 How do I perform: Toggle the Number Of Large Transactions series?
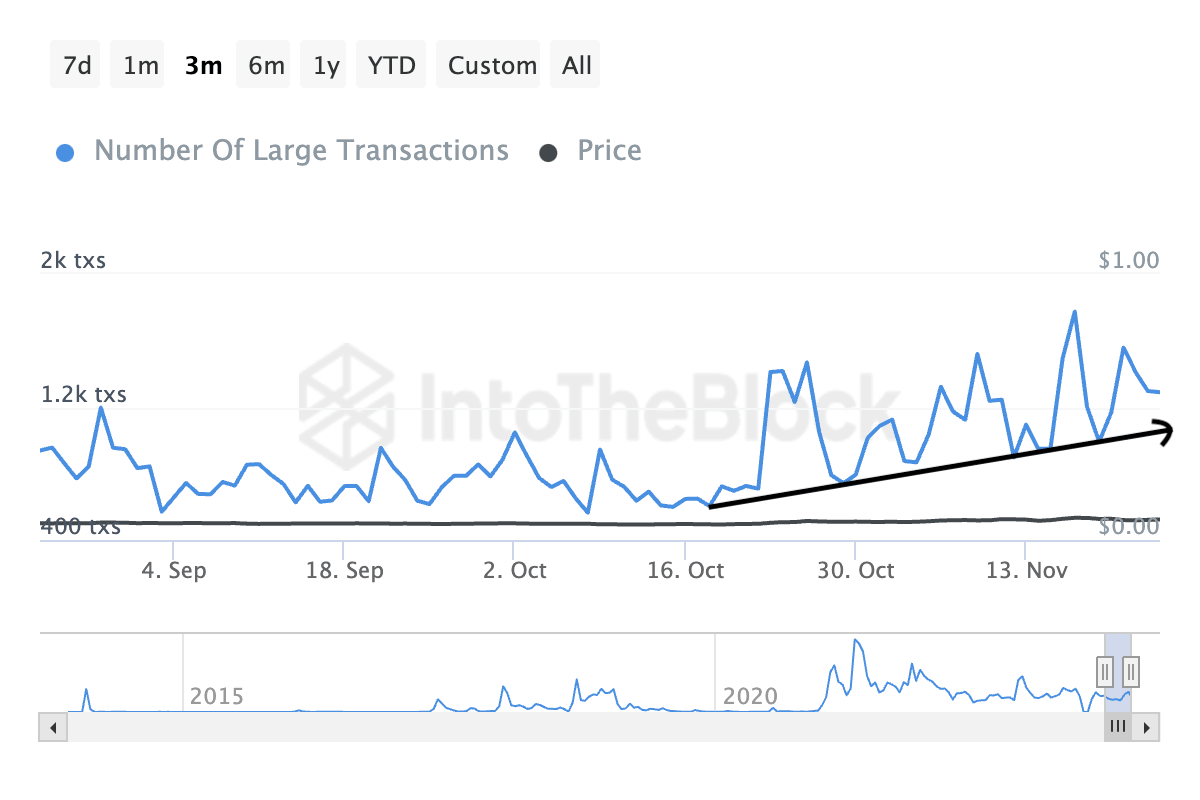tap(301, 151)
